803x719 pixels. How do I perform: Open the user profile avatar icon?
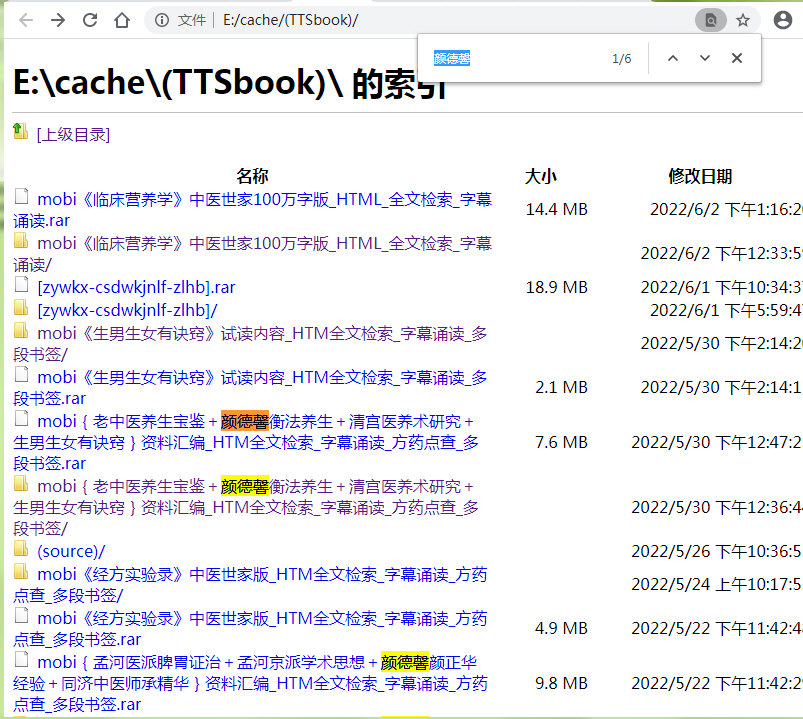[783, 20]
